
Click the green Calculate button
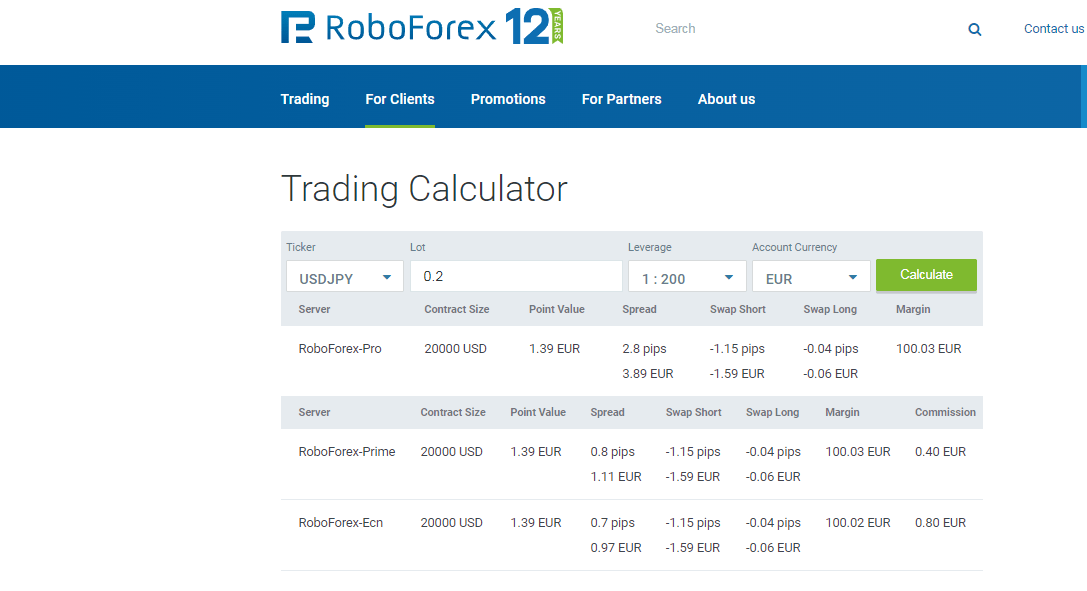coord(926,275)
